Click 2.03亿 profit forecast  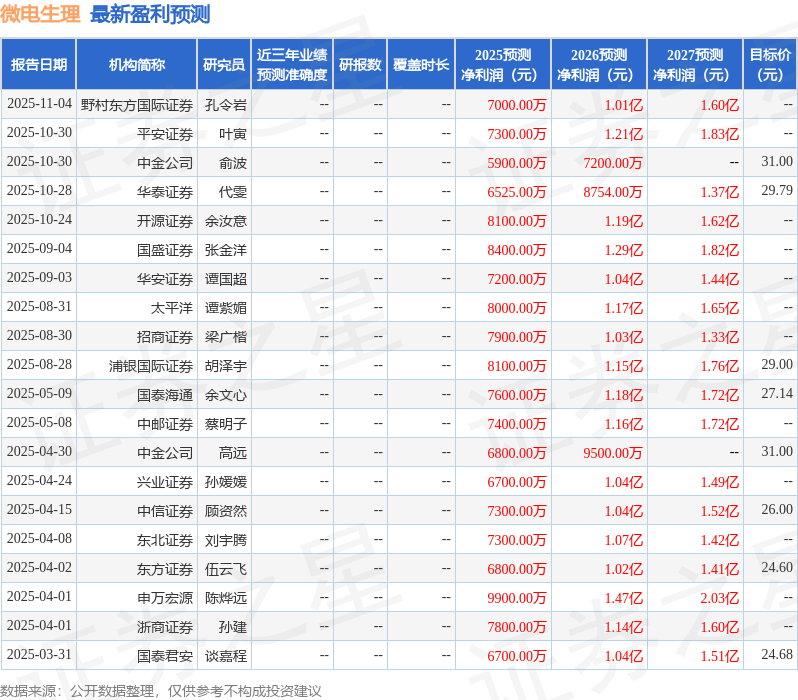point(719,599)
